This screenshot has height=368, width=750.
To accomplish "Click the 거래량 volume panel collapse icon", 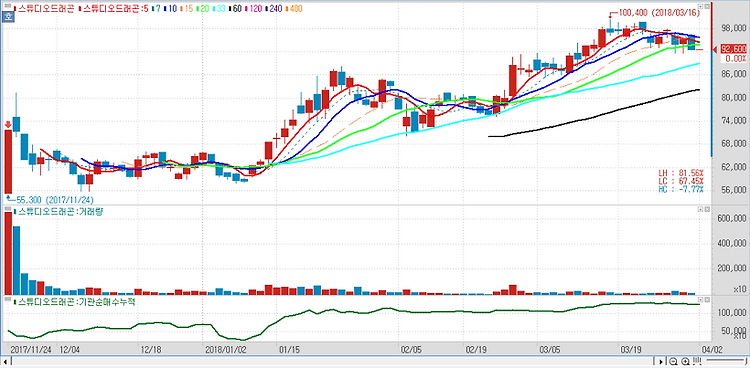I will coord(701,210).
